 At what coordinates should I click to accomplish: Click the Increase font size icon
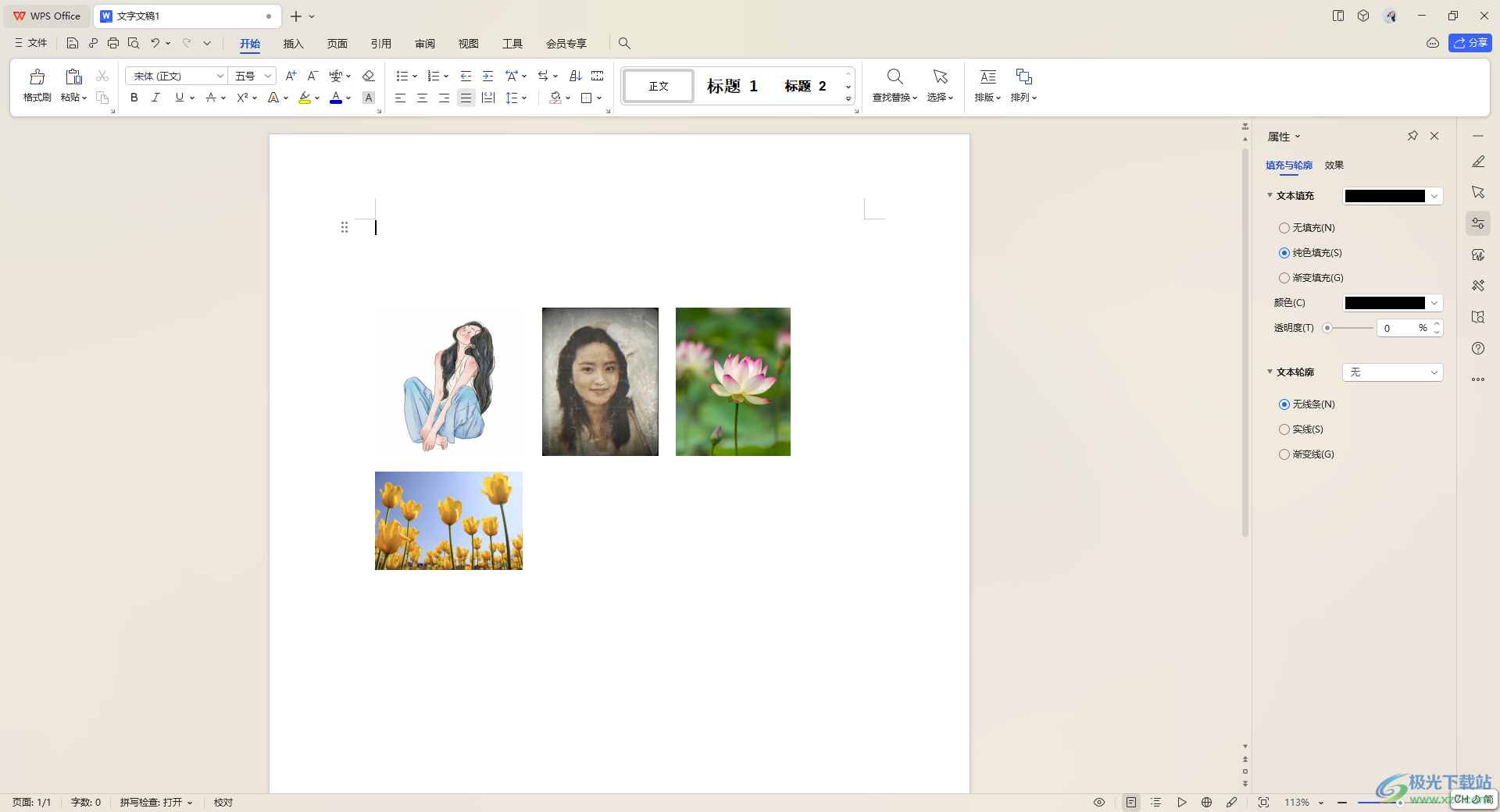[x=291, y=76]
